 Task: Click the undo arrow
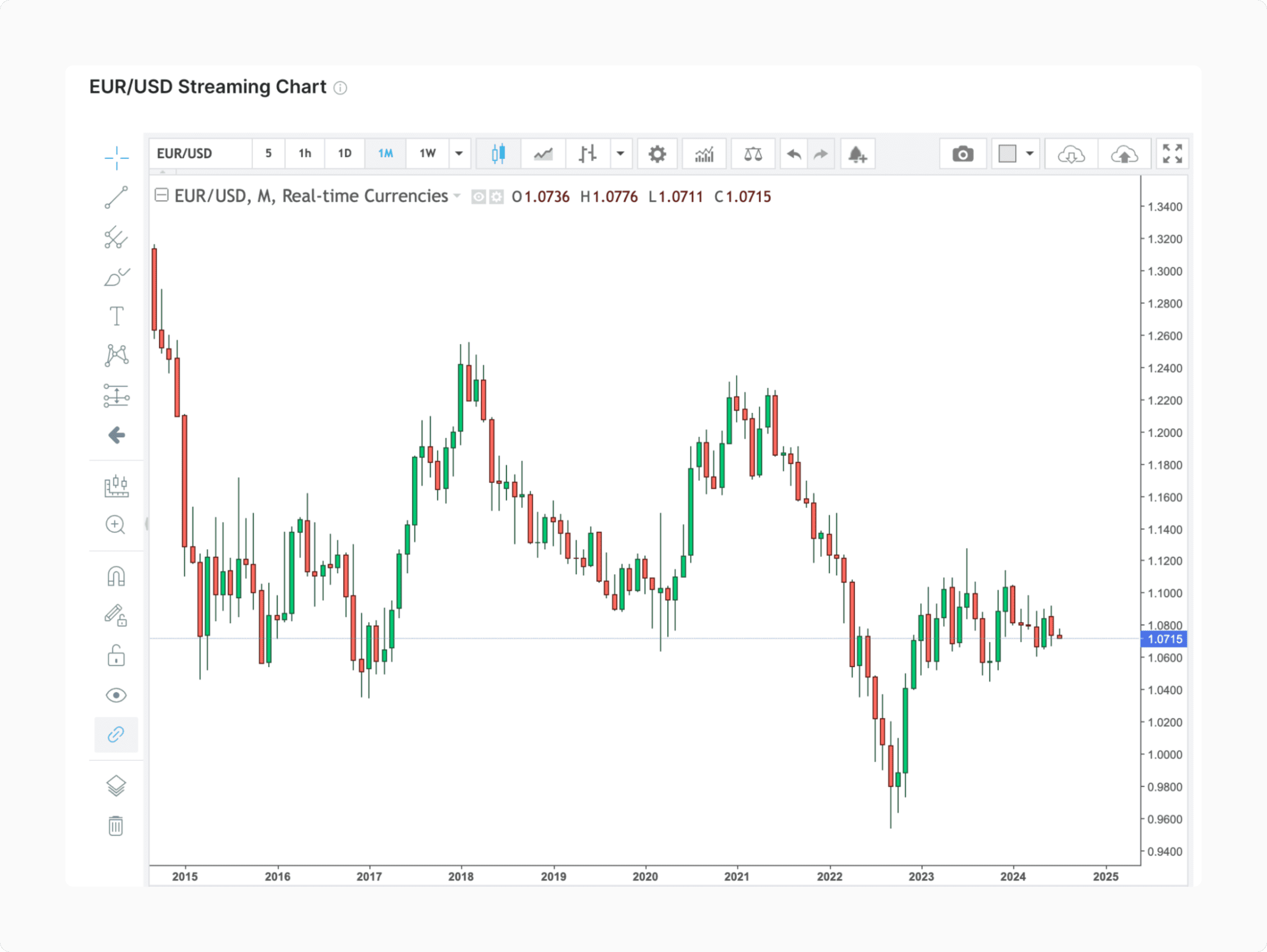click(794, 153)
